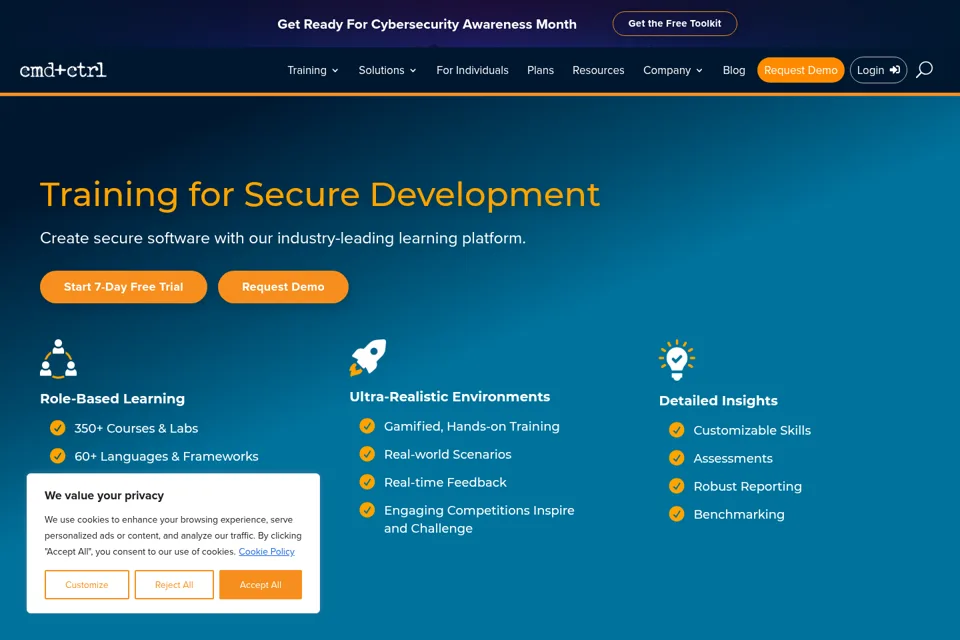Click the Role-Based Learning people icon
Screen dimensions: 960x640
point(58,359)
